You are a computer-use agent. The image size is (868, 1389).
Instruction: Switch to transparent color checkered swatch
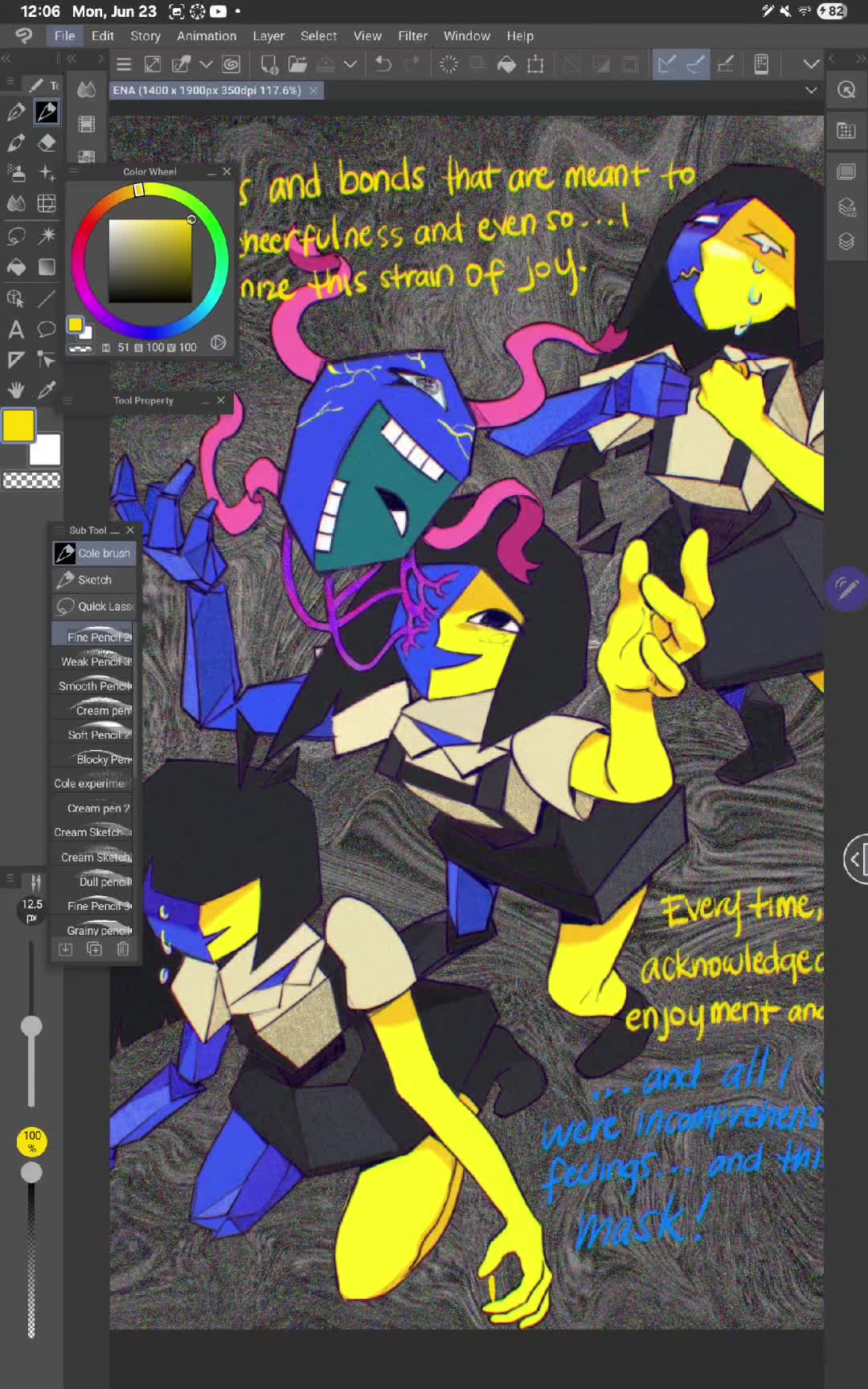(x=32, y=481)
